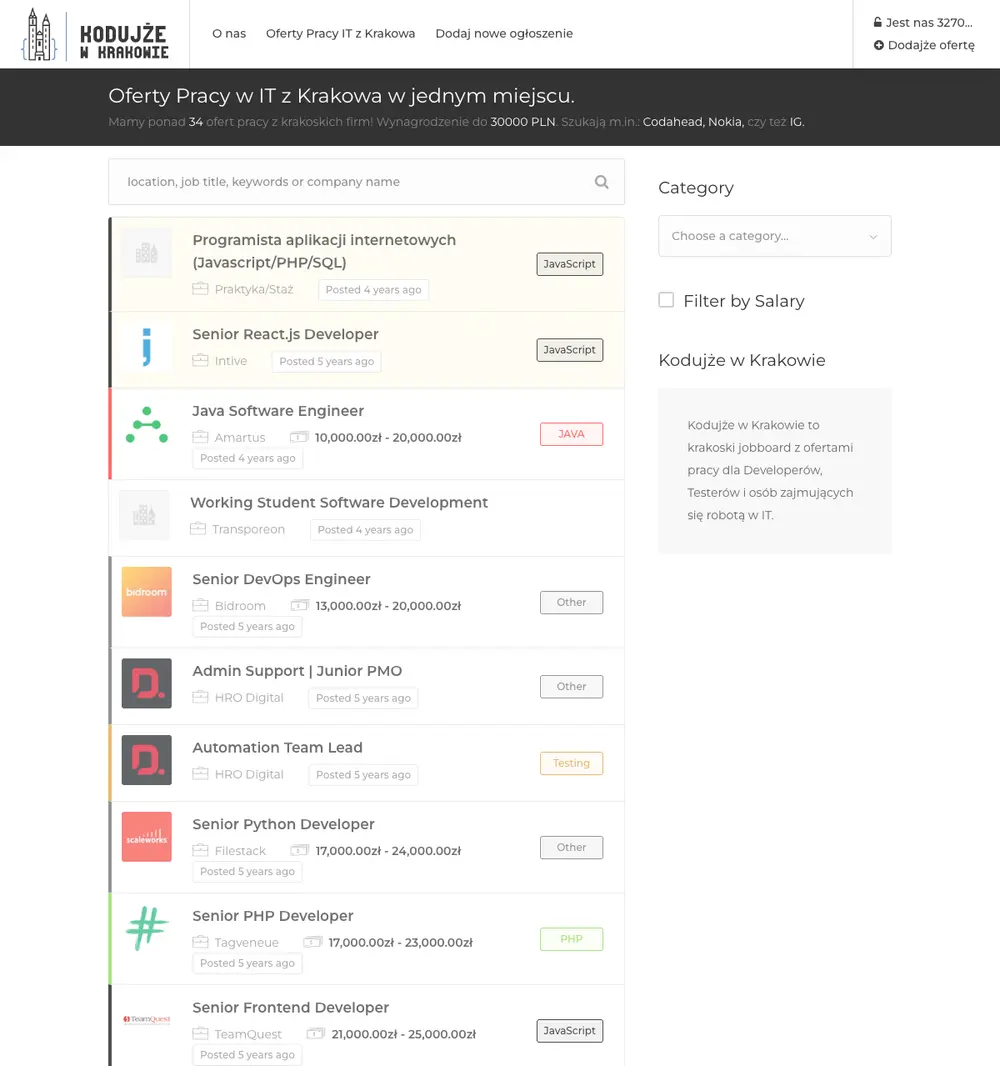Click JavaScript tag on Senior React.js listing
The height and width of the screenshot is (1066, 1000).
click(x=570, y=349)
